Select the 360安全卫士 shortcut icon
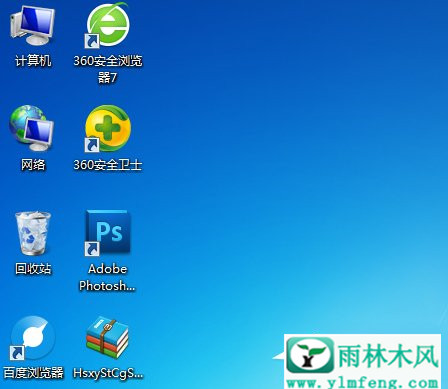 pos(108,129)
